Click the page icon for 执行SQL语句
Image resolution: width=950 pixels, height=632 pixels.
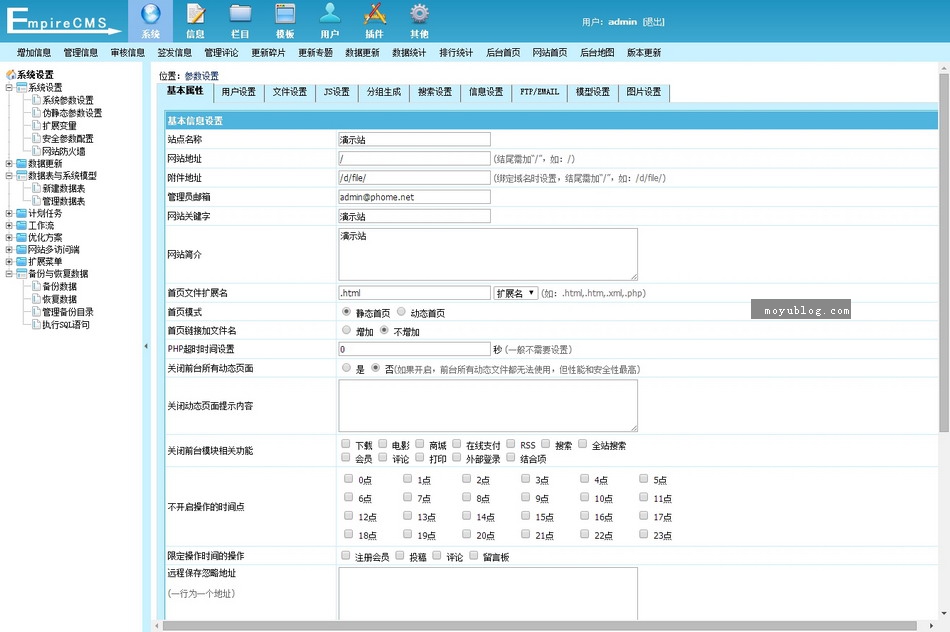tap(36, 324)
